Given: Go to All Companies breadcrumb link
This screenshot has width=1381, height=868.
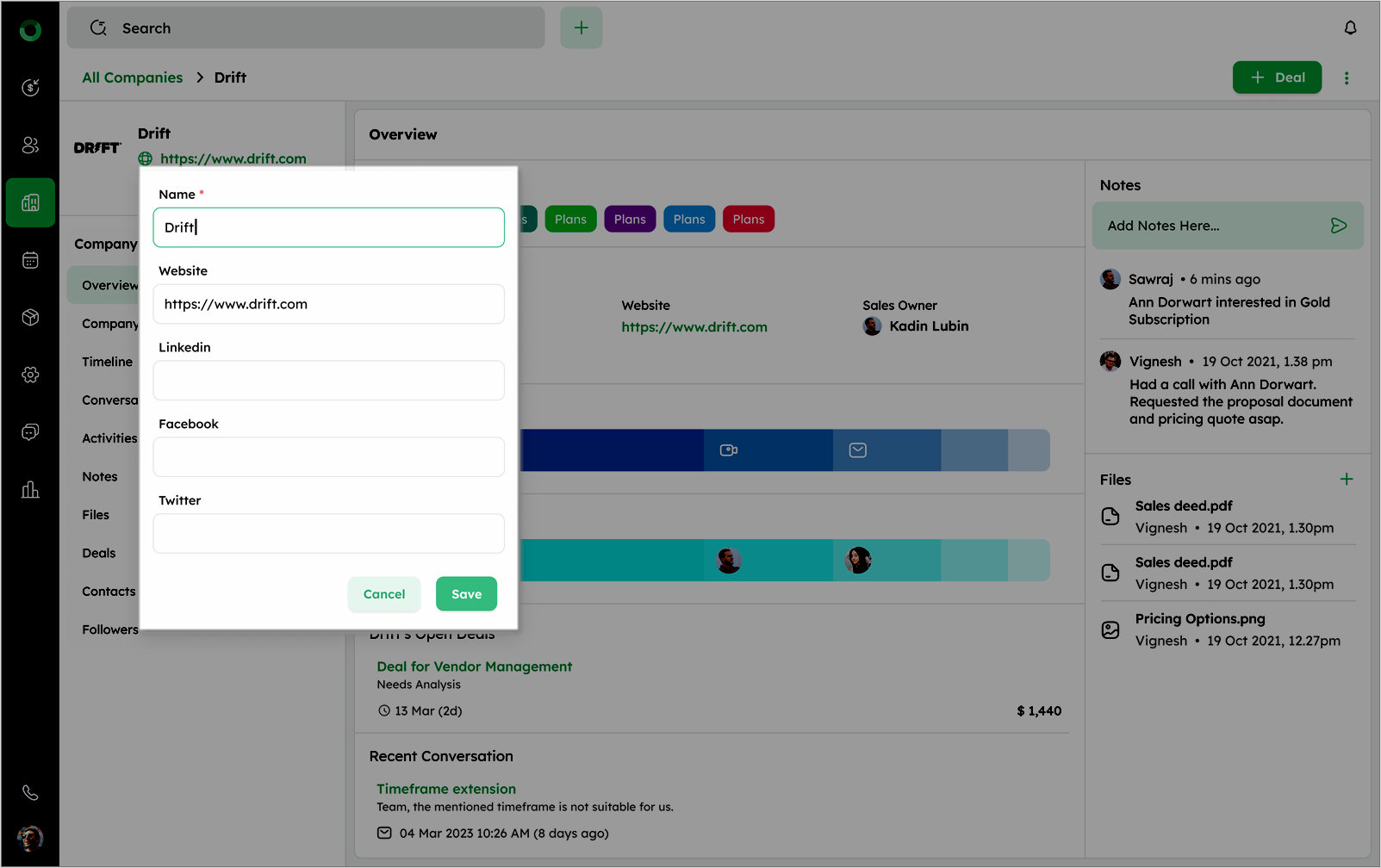Looking at the screenshot, I should point(133,77).
